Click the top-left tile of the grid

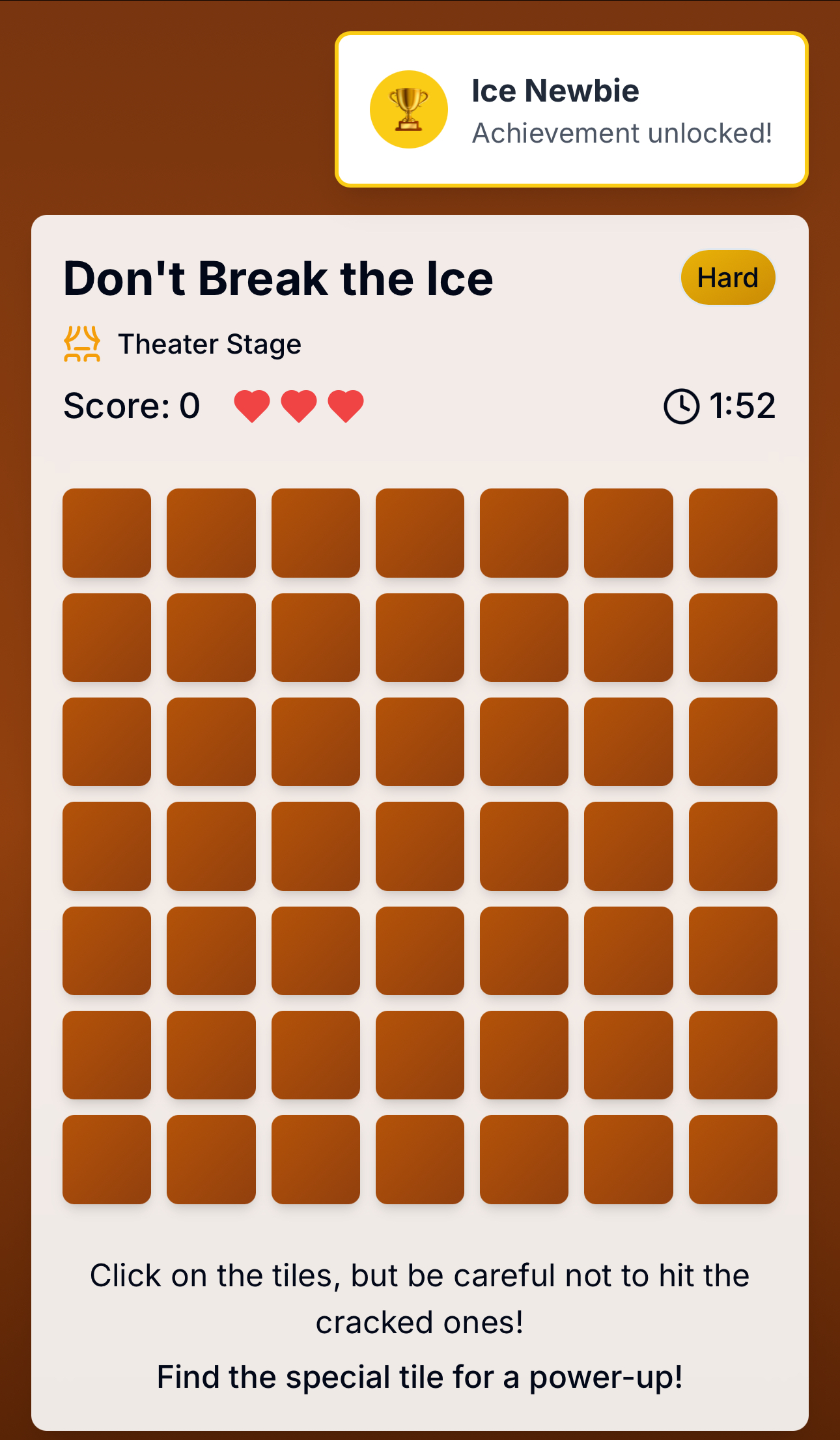click(x=107, y=533)
